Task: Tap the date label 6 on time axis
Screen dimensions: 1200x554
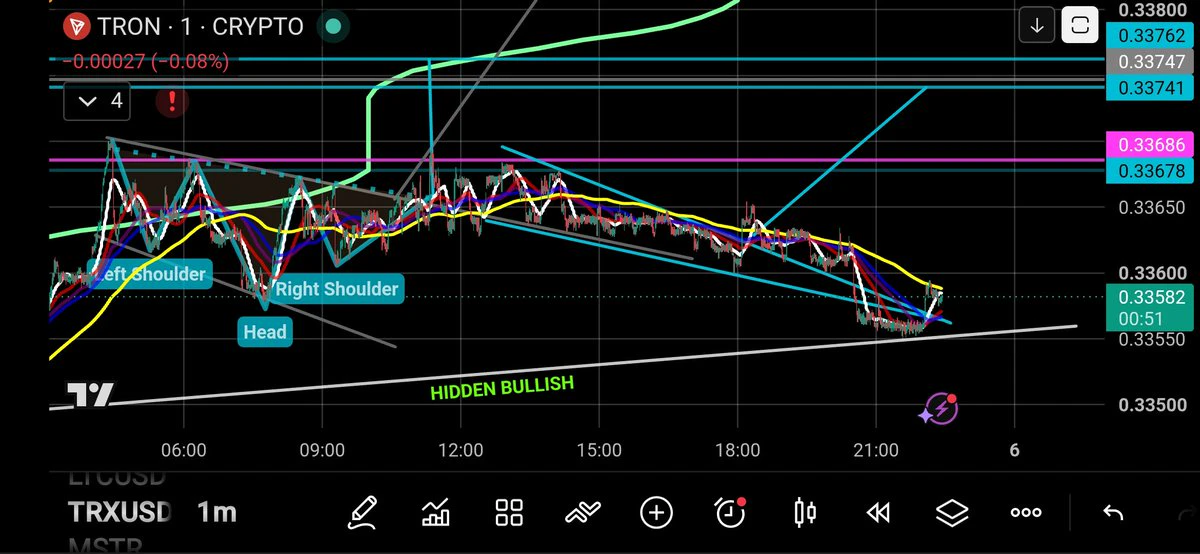Action: [1014, 450]
